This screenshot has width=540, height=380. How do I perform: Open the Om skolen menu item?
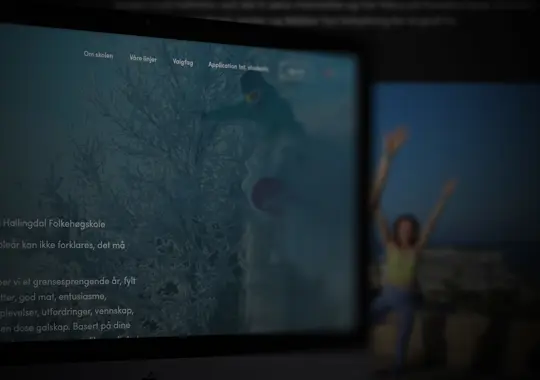point(98,55)
